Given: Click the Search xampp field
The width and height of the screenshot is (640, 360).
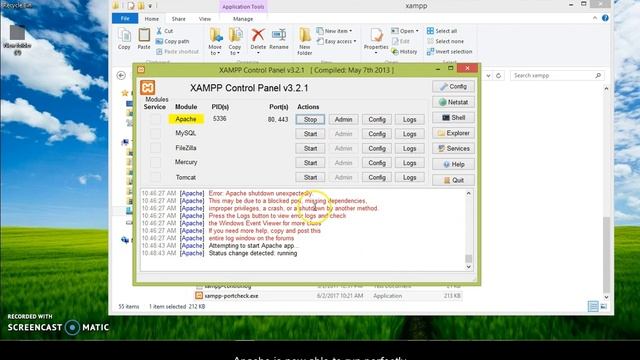Looking at the screenshot, I should pyautogui.click(x=557, y=76).
